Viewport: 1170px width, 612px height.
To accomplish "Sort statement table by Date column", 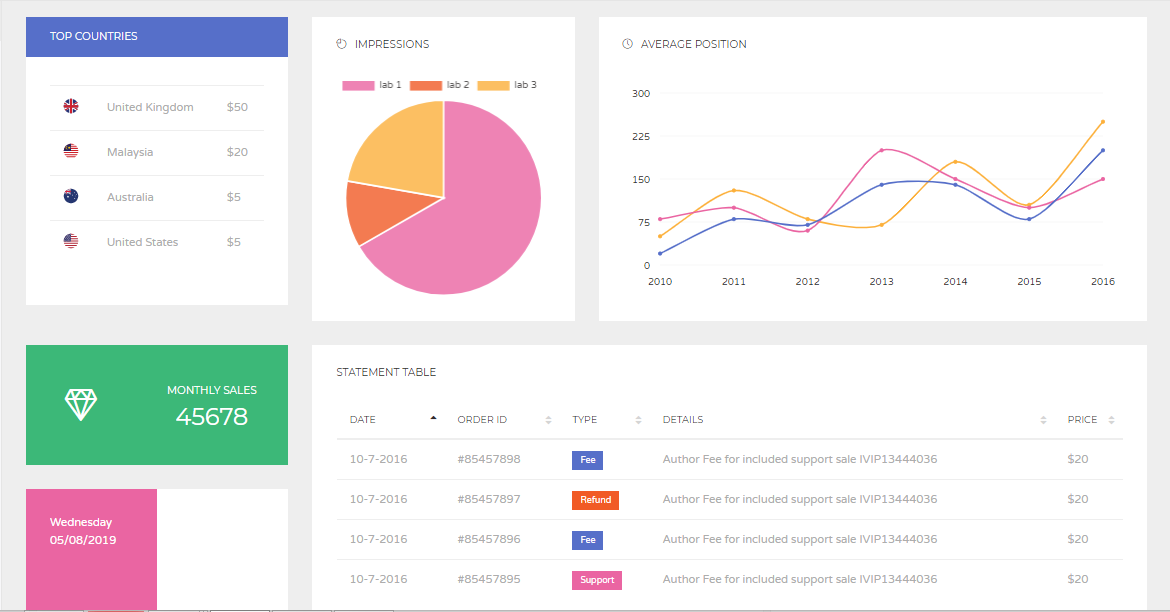I will pos(363,420).
